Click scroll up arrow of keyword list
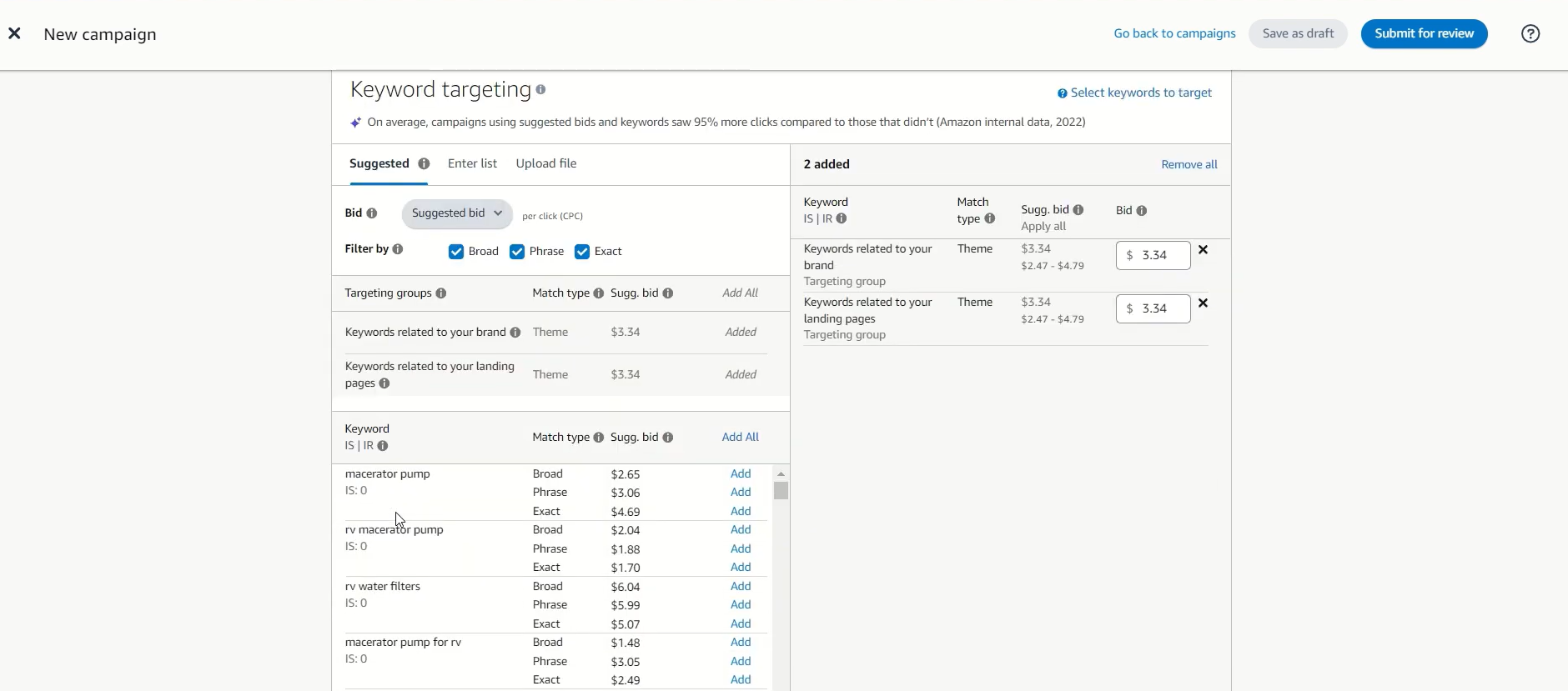Viewport: 1568px width, 691px height. coord(781,473)
